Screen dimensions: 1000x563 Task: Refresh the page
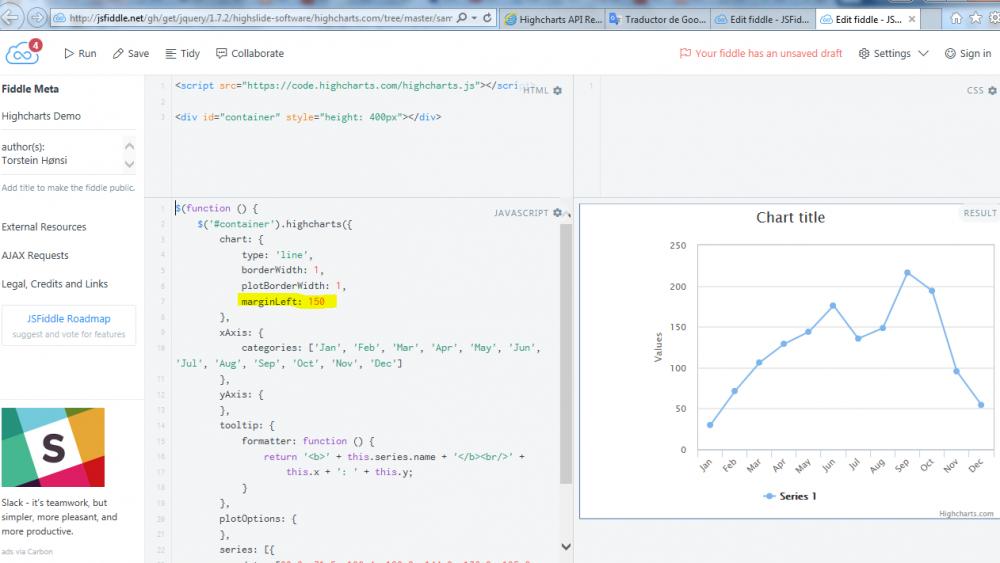point(487,18)
